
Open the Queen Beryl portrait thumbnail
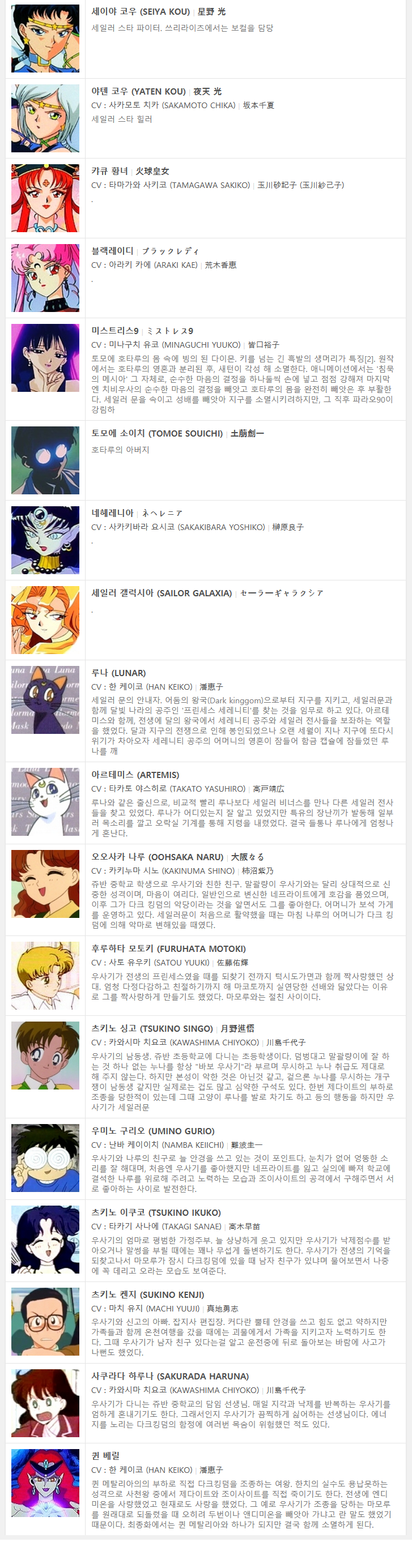click(x=45, y=1483)
